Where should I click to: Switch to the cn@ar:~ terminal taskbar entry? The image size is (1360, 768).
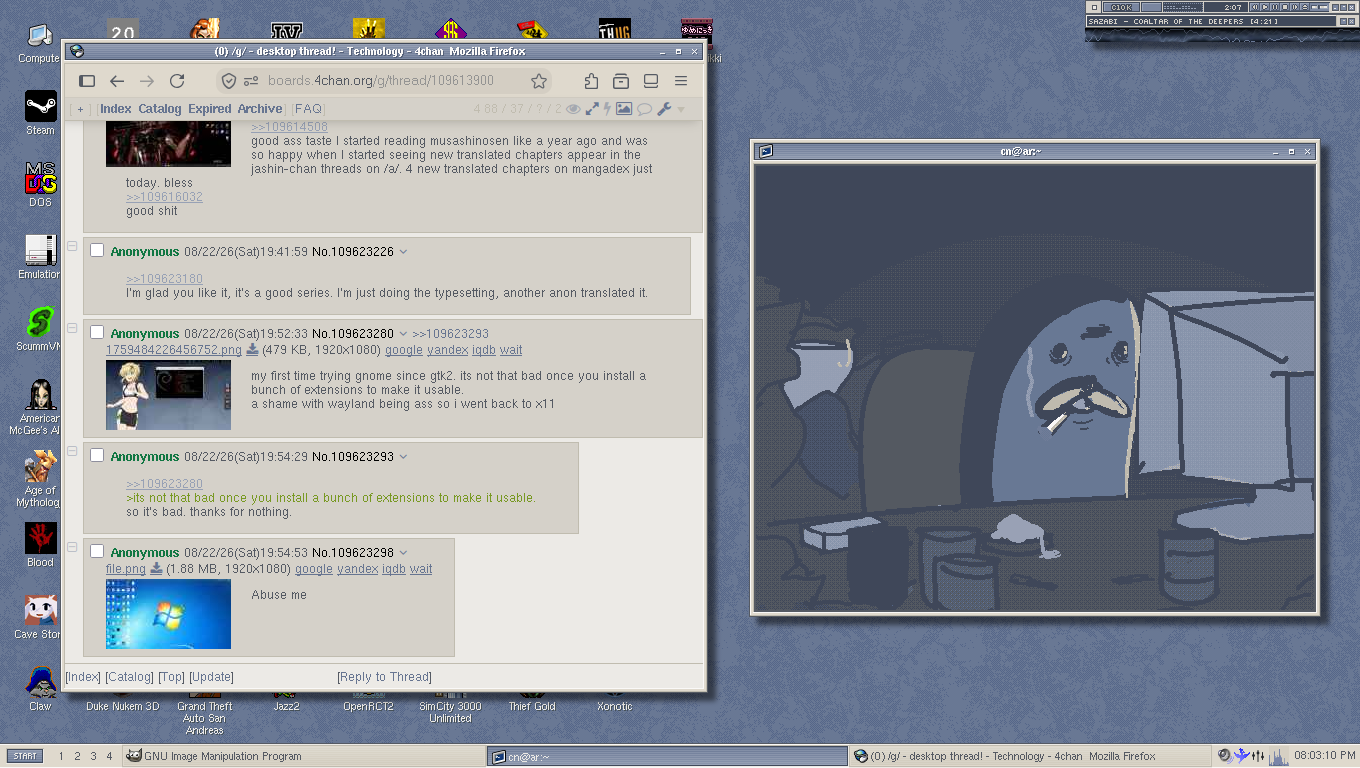(x=667, y=756)
